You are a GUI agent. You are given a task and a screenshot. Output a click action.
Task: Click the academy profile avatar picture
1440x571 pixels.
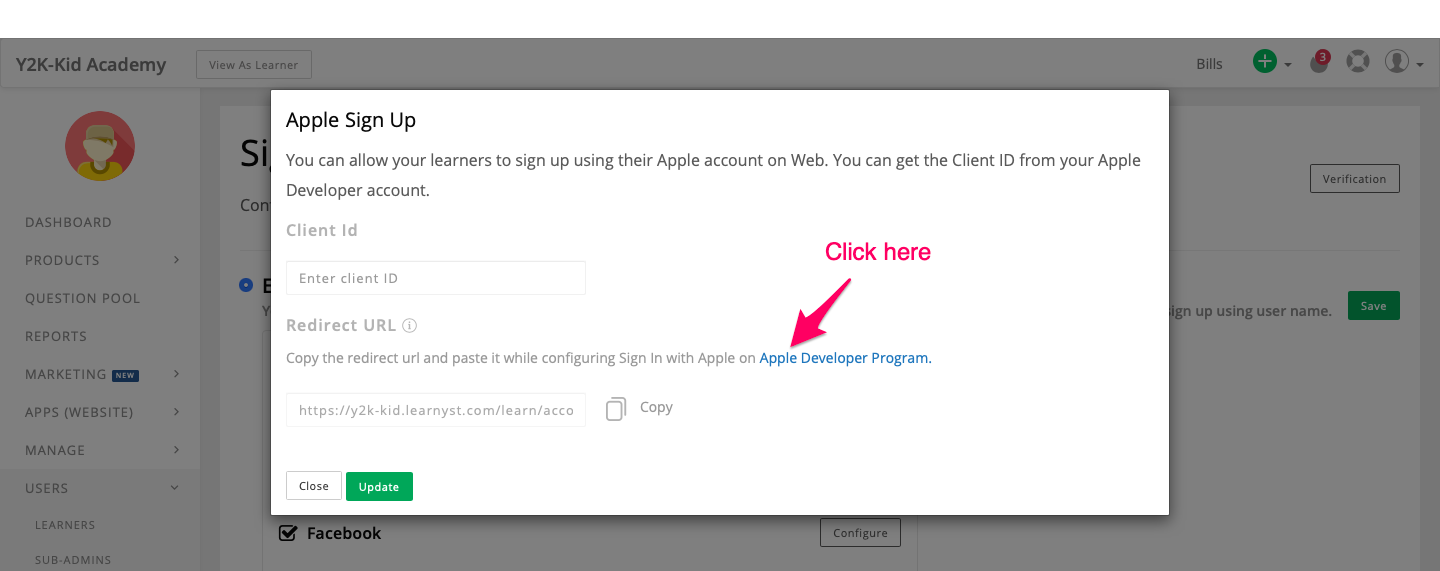[100, 146]
